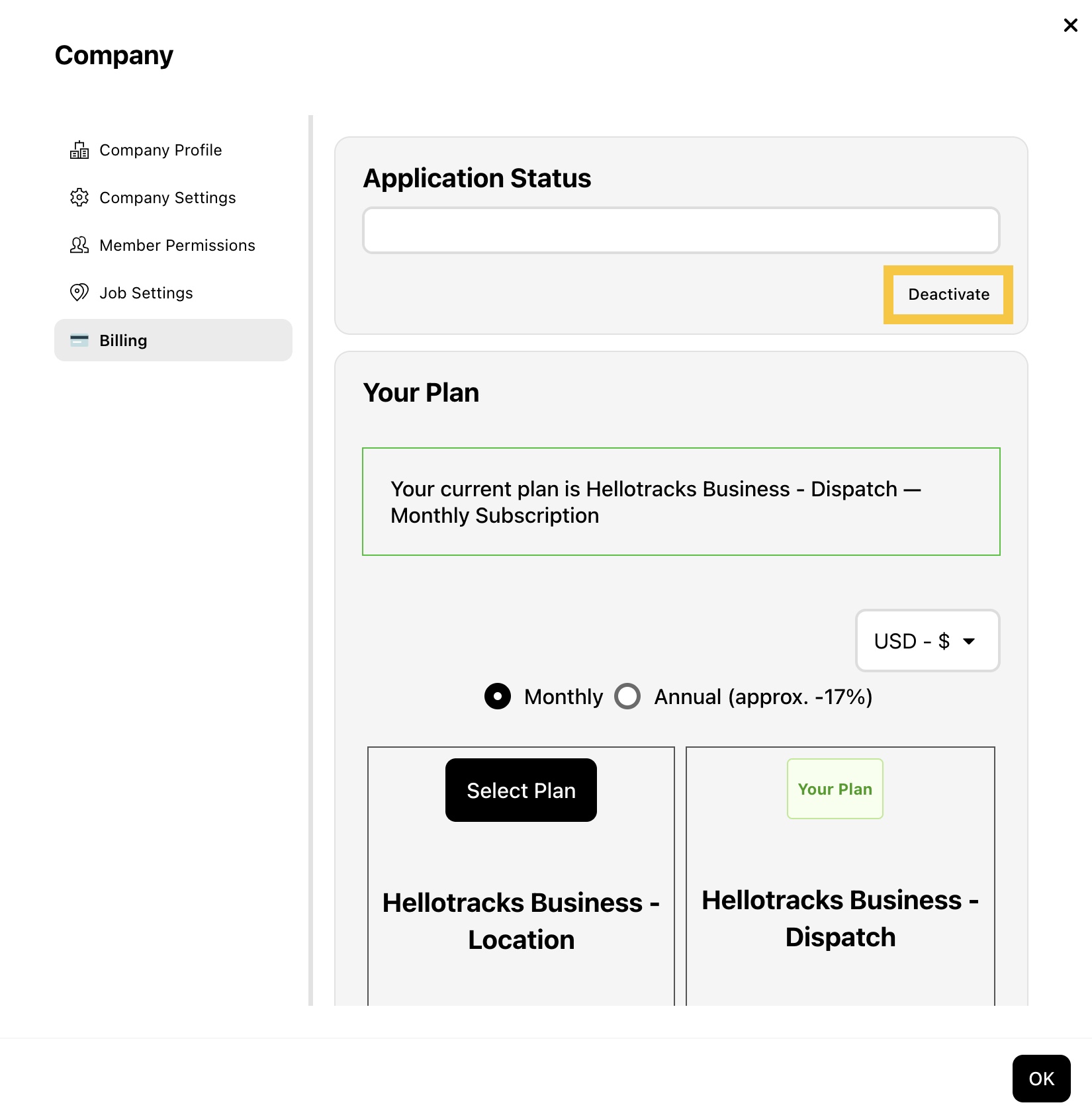Click the Company dialog title
1092x1113 pixels.
(x=114, y=56)
